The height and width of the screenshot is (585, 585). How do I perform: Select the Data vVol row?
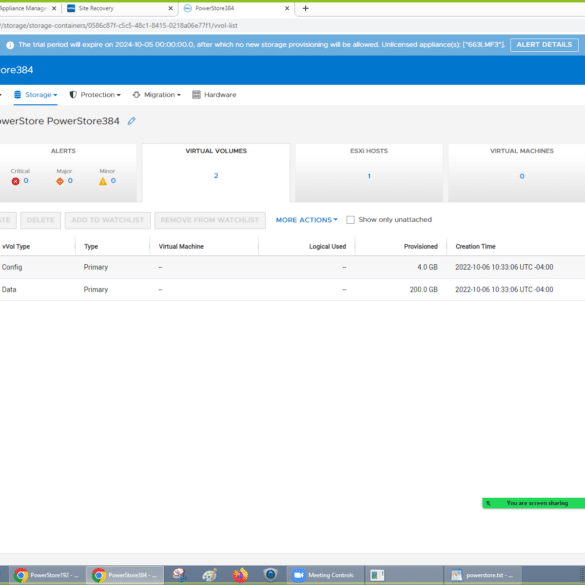tap(292, 290)
